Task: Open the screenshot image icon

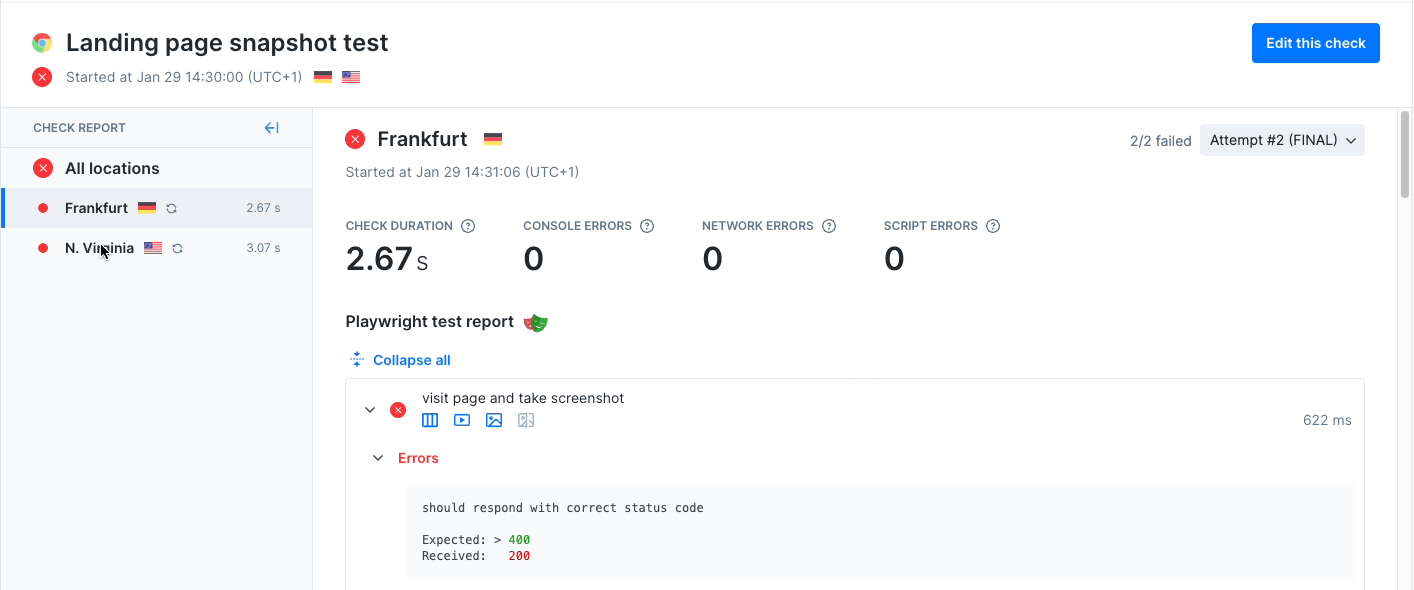Action: pyautogui.click(x=494, y=421)
